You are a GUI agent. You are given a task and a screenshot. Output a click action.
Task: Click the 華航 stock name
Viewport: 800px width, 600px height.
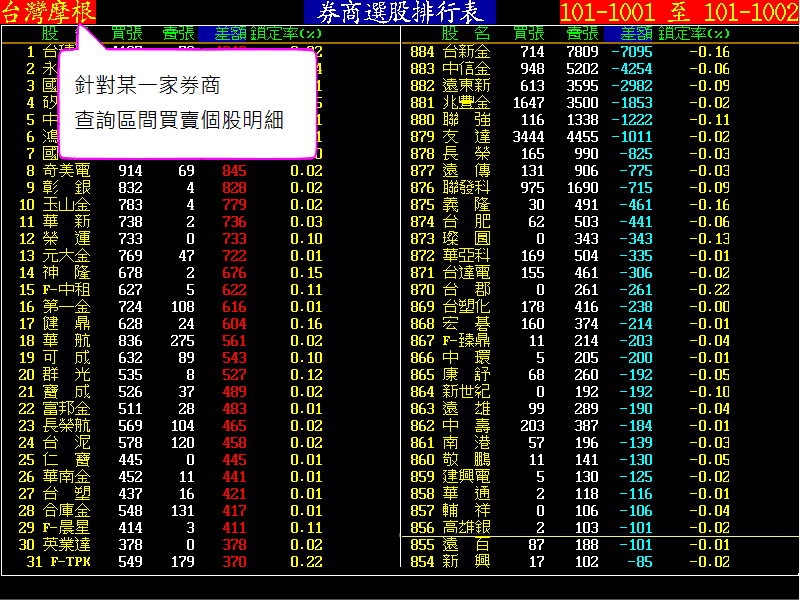click(x=66, y=341)
